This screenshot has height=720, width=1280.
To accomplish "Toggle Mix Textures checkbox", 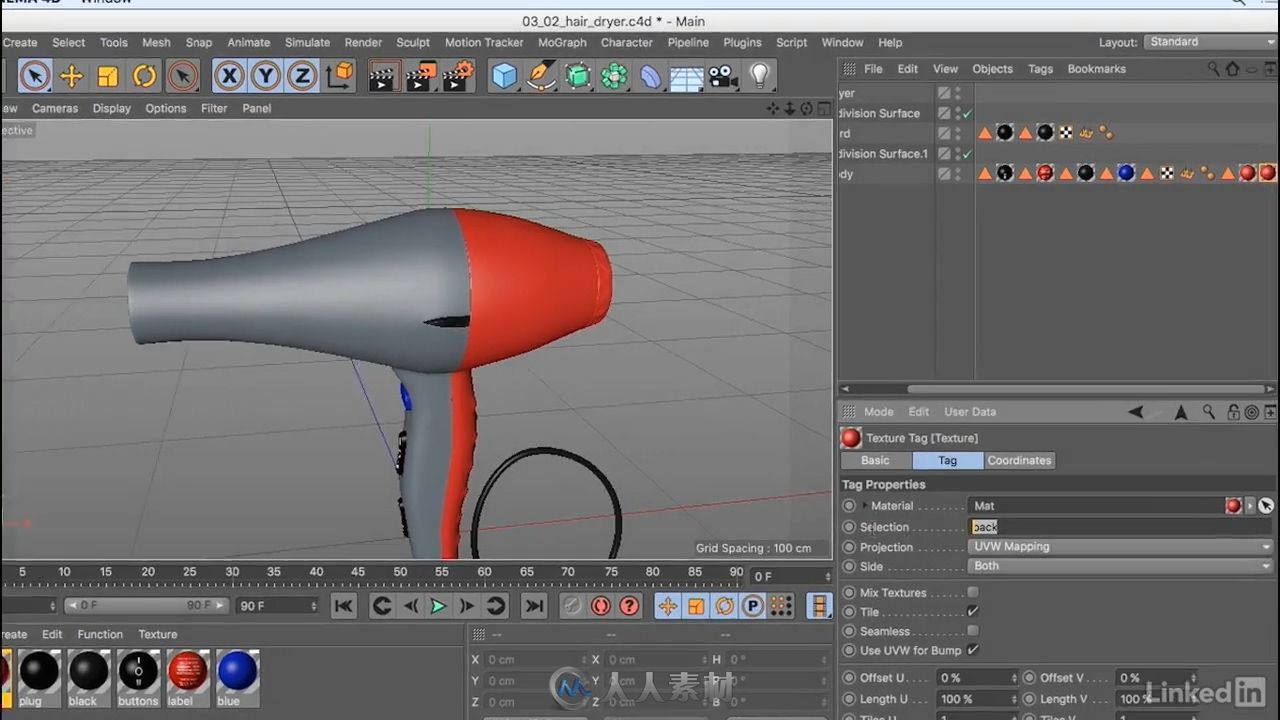I will click(x=973, y=593).
